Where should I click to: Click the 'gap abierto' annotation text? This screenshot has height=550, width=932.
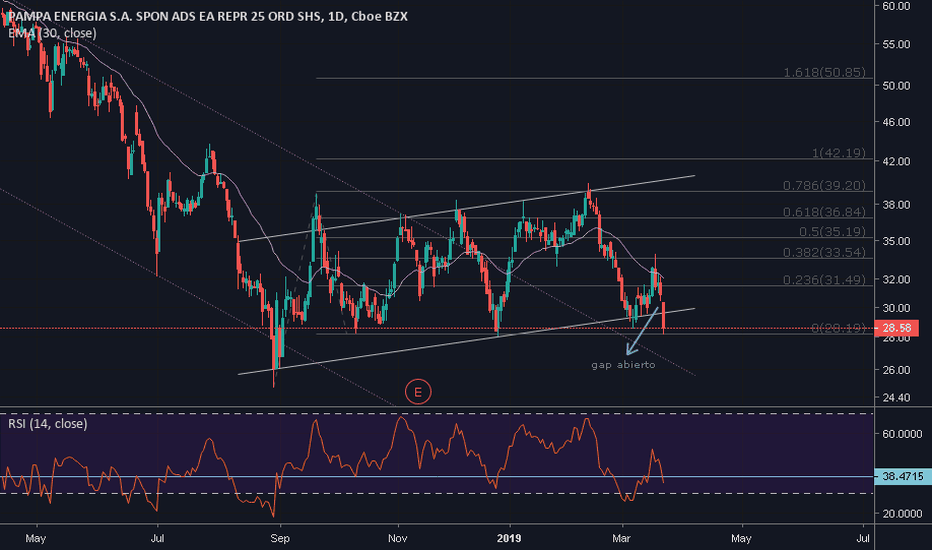624,364
